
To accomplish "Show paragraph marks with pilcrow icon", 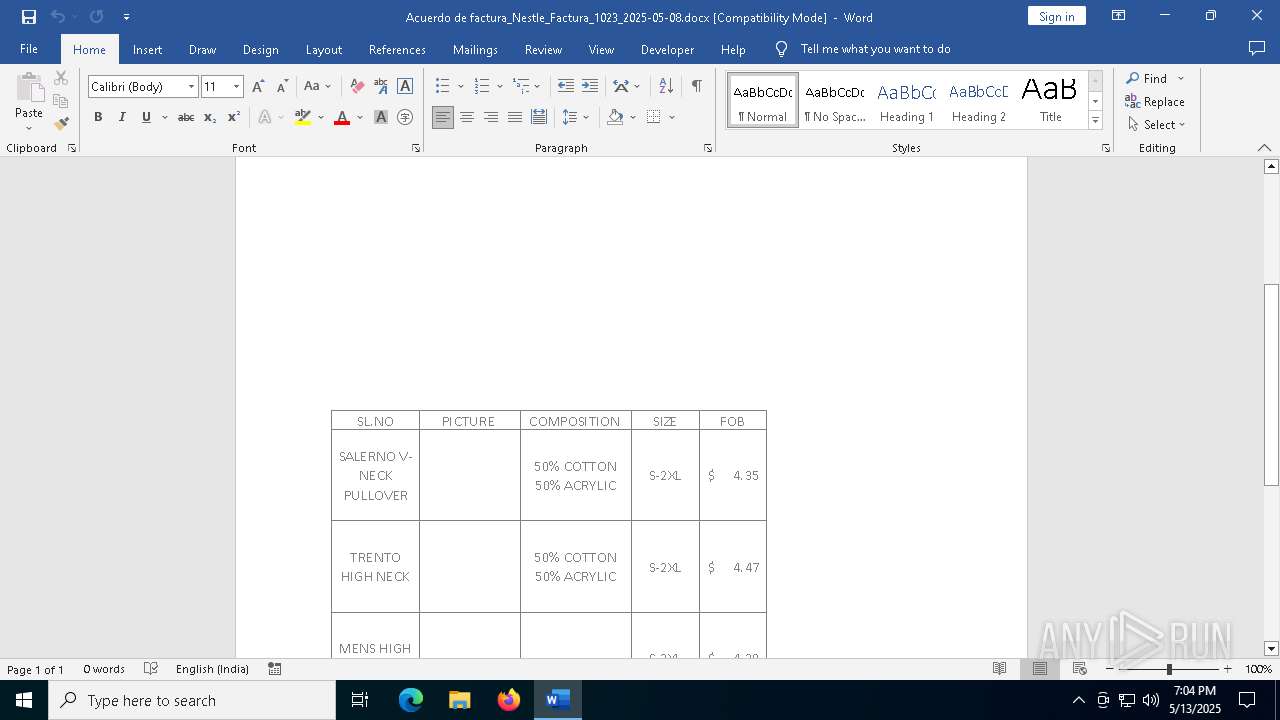I will [696, 87].
